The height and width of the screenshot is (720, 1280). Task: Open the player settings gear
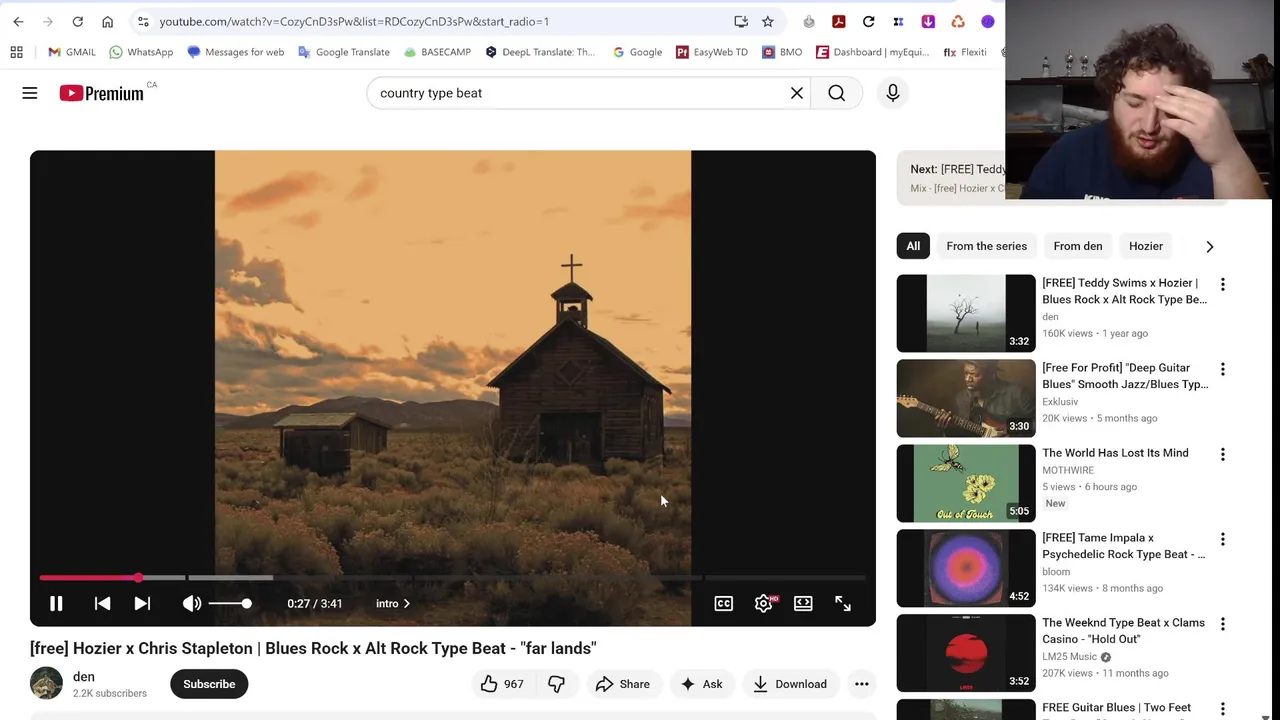[764, 603]
